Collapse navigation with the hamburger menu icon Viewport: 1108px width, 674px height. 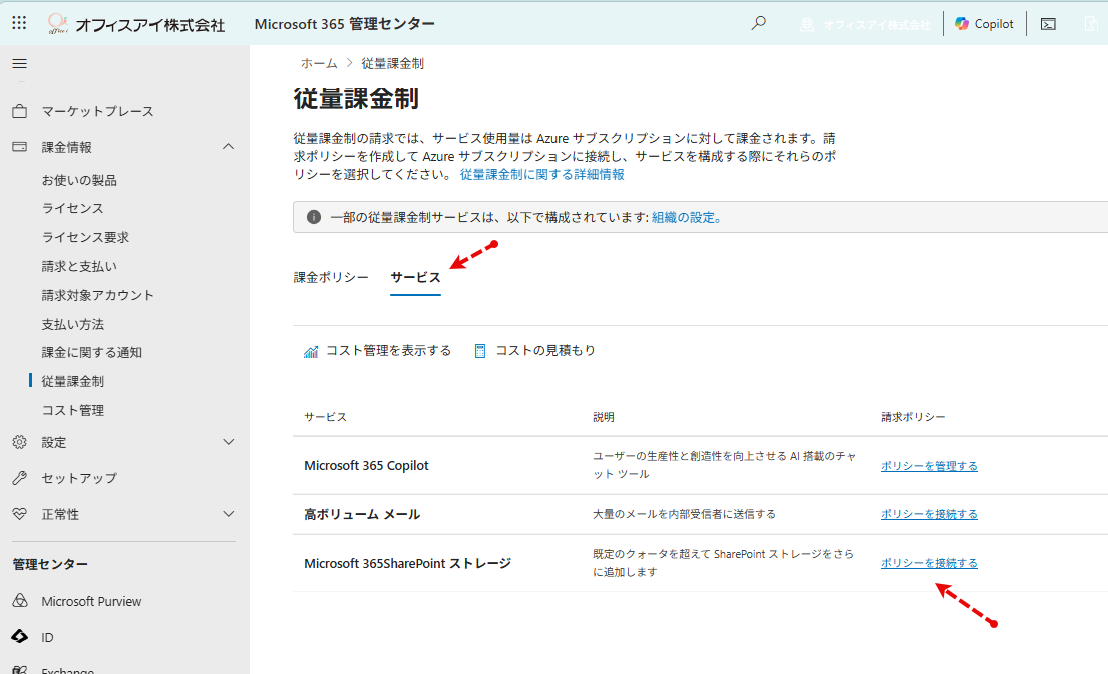(20, 64)
